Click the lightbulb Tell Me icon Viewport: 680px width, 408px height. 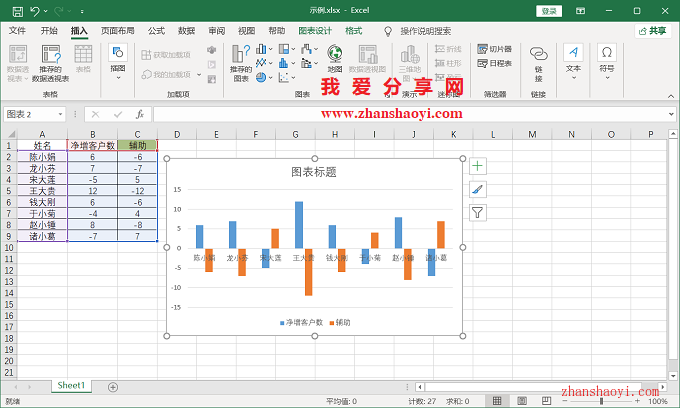[388, 31]
